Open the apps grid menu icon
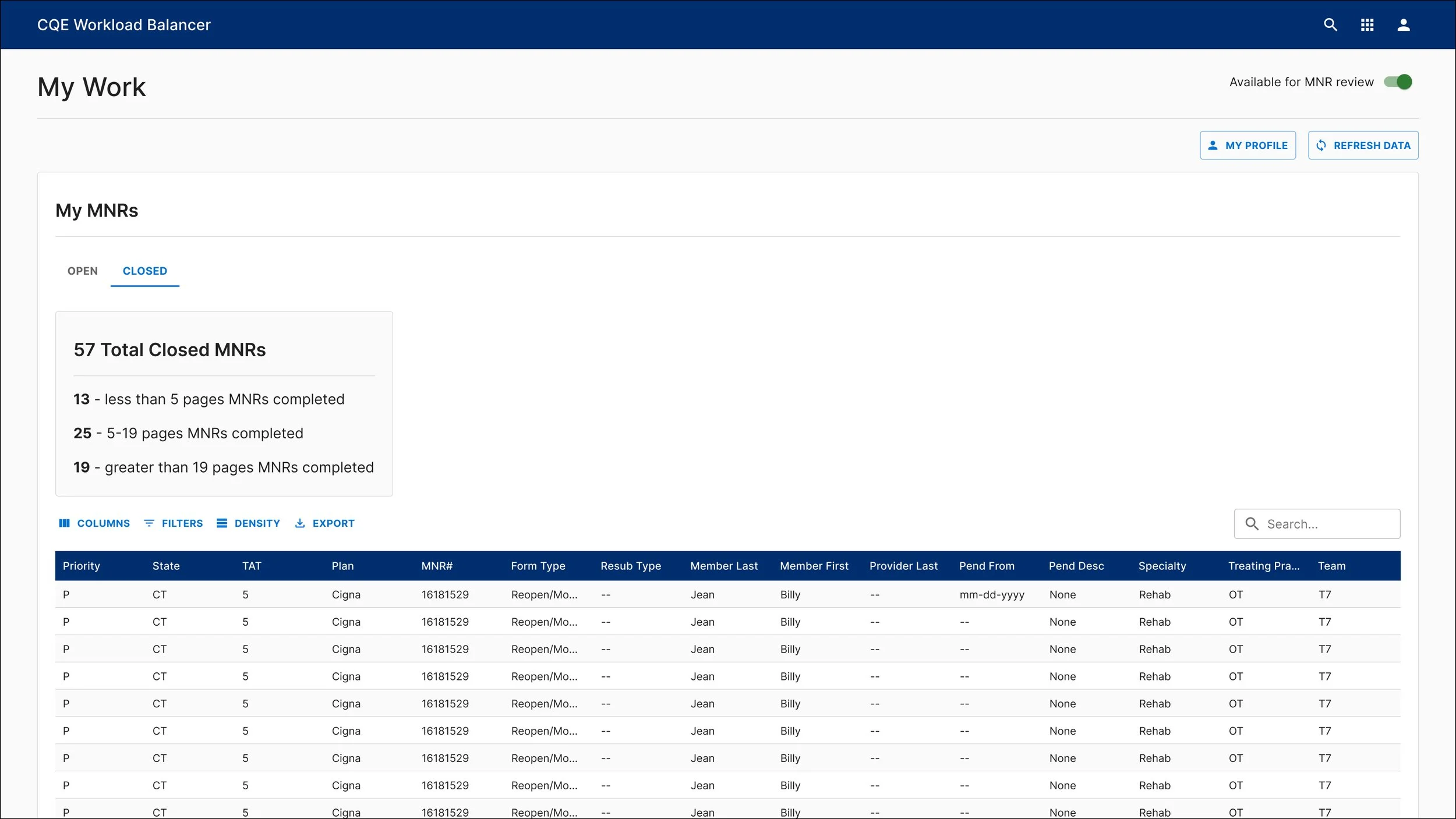This screenshot has width=1456, height=819. click(1367, 24)
